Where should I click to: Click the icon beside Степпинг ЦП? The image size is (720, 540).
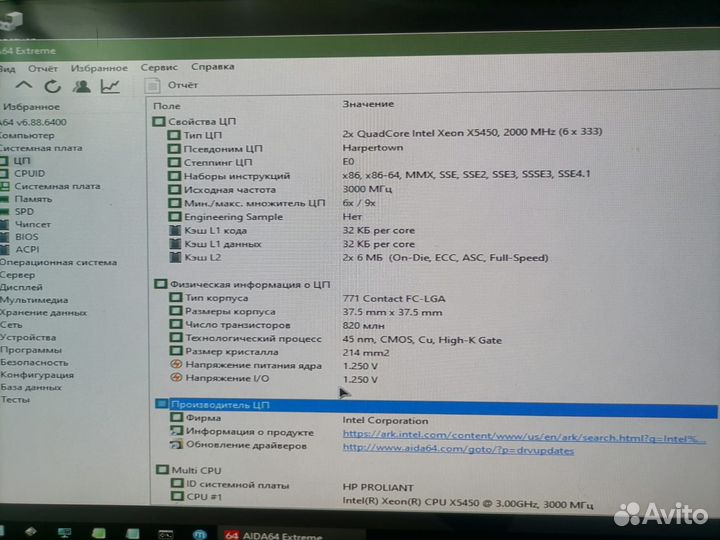point(174,162)
